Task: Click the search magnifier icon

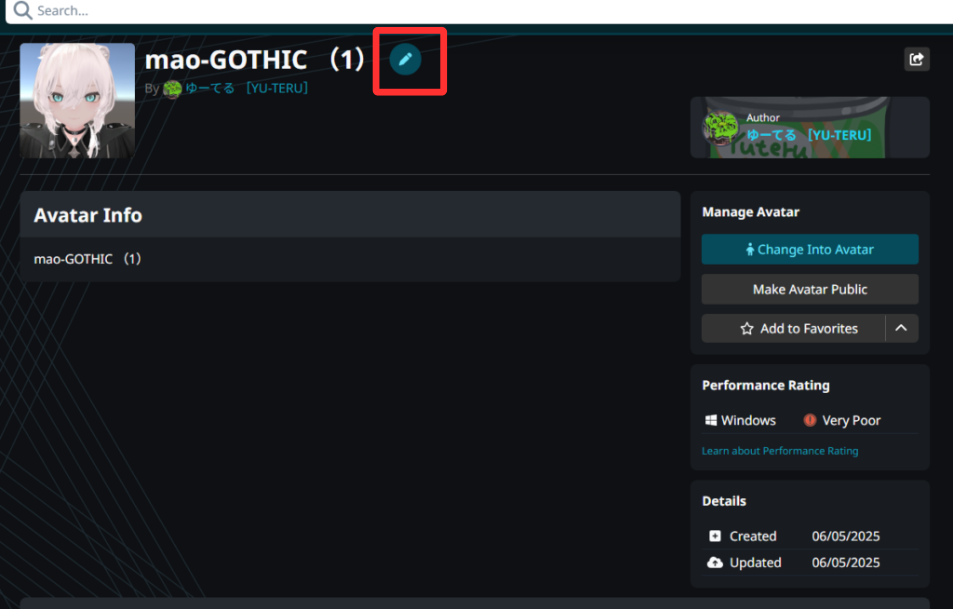Action: coord(22,10)
